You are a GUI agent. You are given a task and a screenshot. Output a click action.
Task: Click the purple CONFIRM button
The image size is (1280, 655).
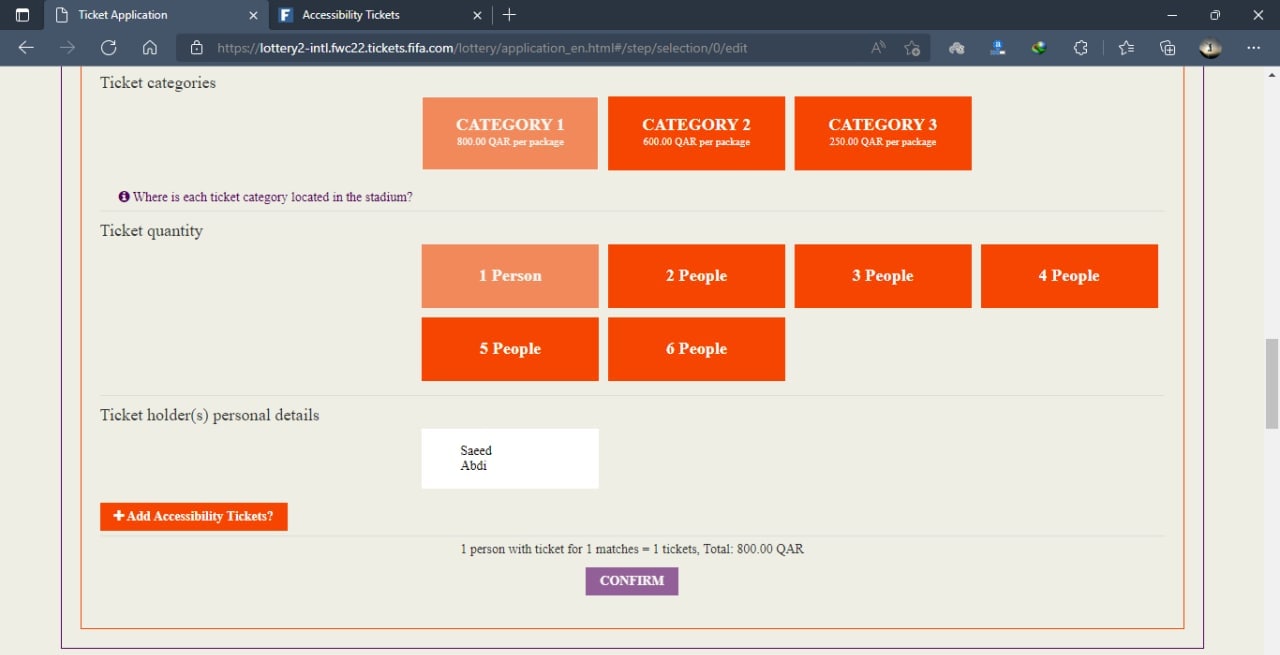click(x=631, y=581)
